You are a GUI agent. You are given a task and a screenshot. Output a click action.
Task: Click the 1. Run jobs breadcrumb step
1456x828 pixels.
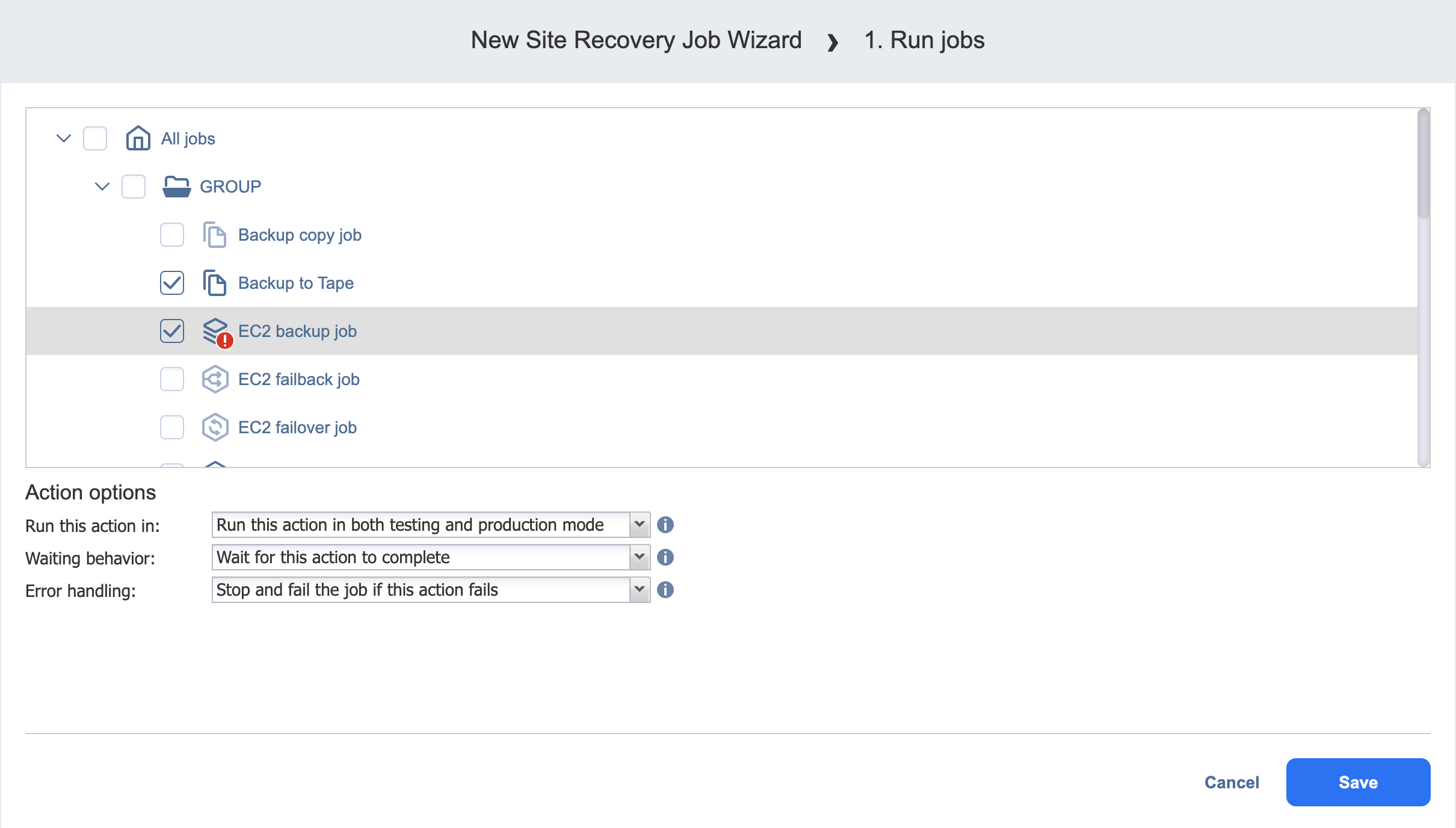tap(924, 40)
